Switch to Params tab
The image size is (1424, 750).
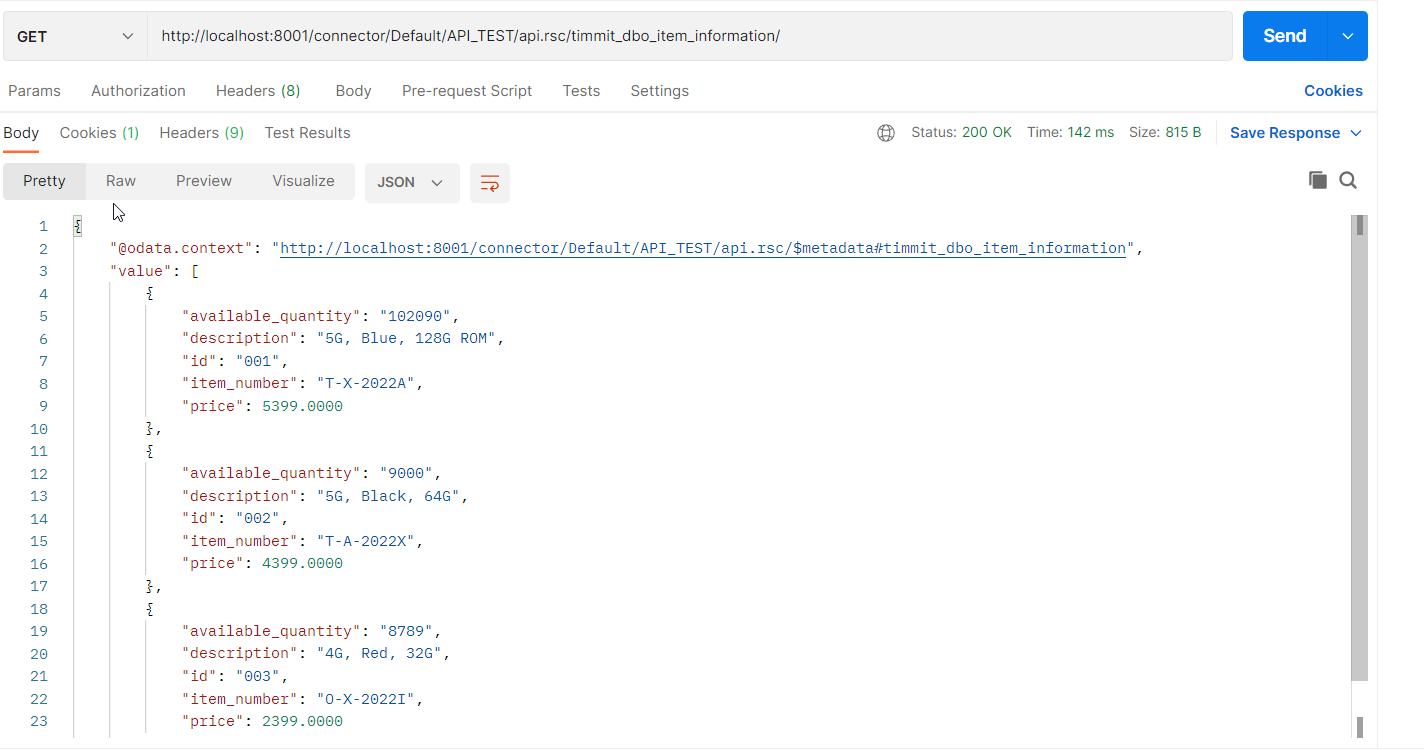point(34,91)
